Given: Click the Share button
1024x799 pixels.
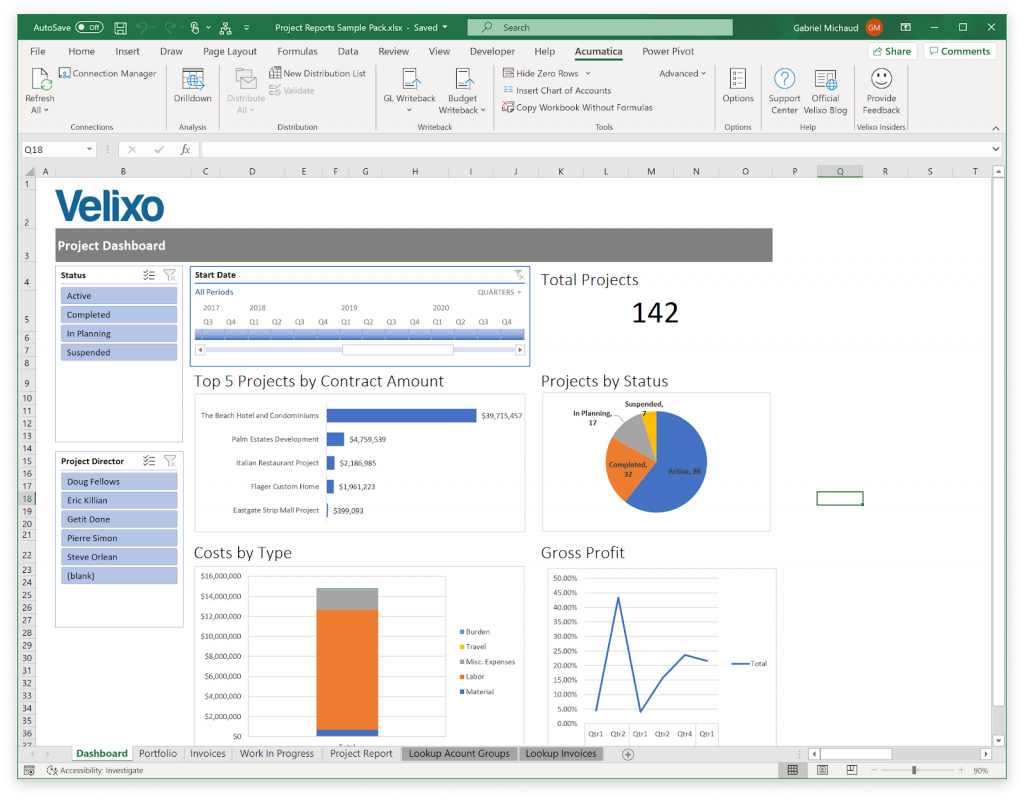Looking at the screenshot, I should click(x=892, y=51).
